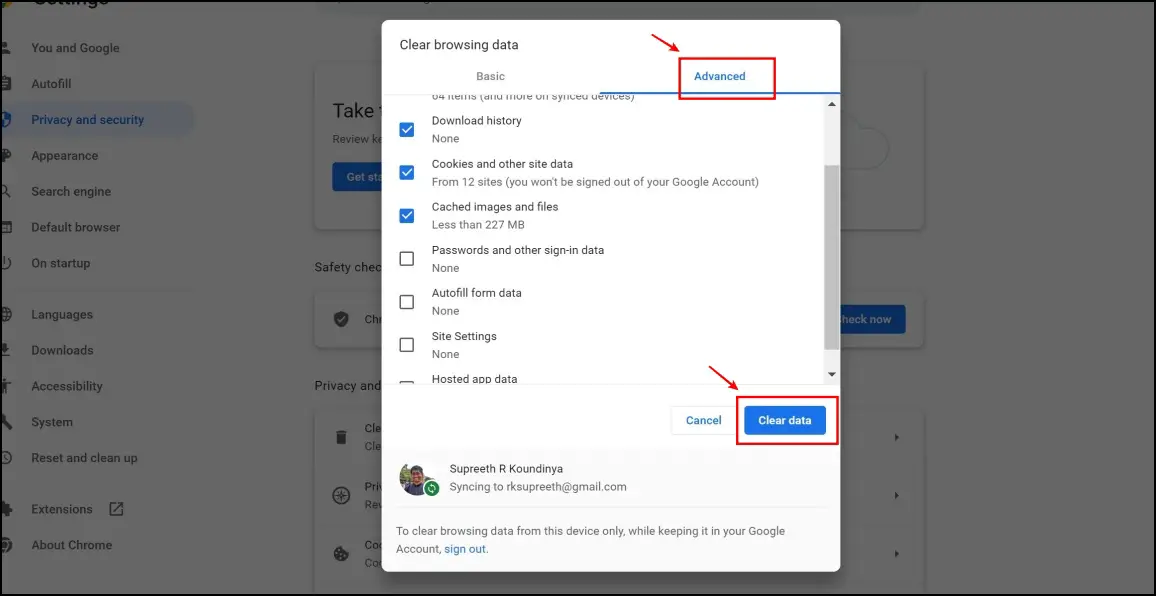
Task: Click the compass icon in Privacy list
Action: (x=341, y=496)
